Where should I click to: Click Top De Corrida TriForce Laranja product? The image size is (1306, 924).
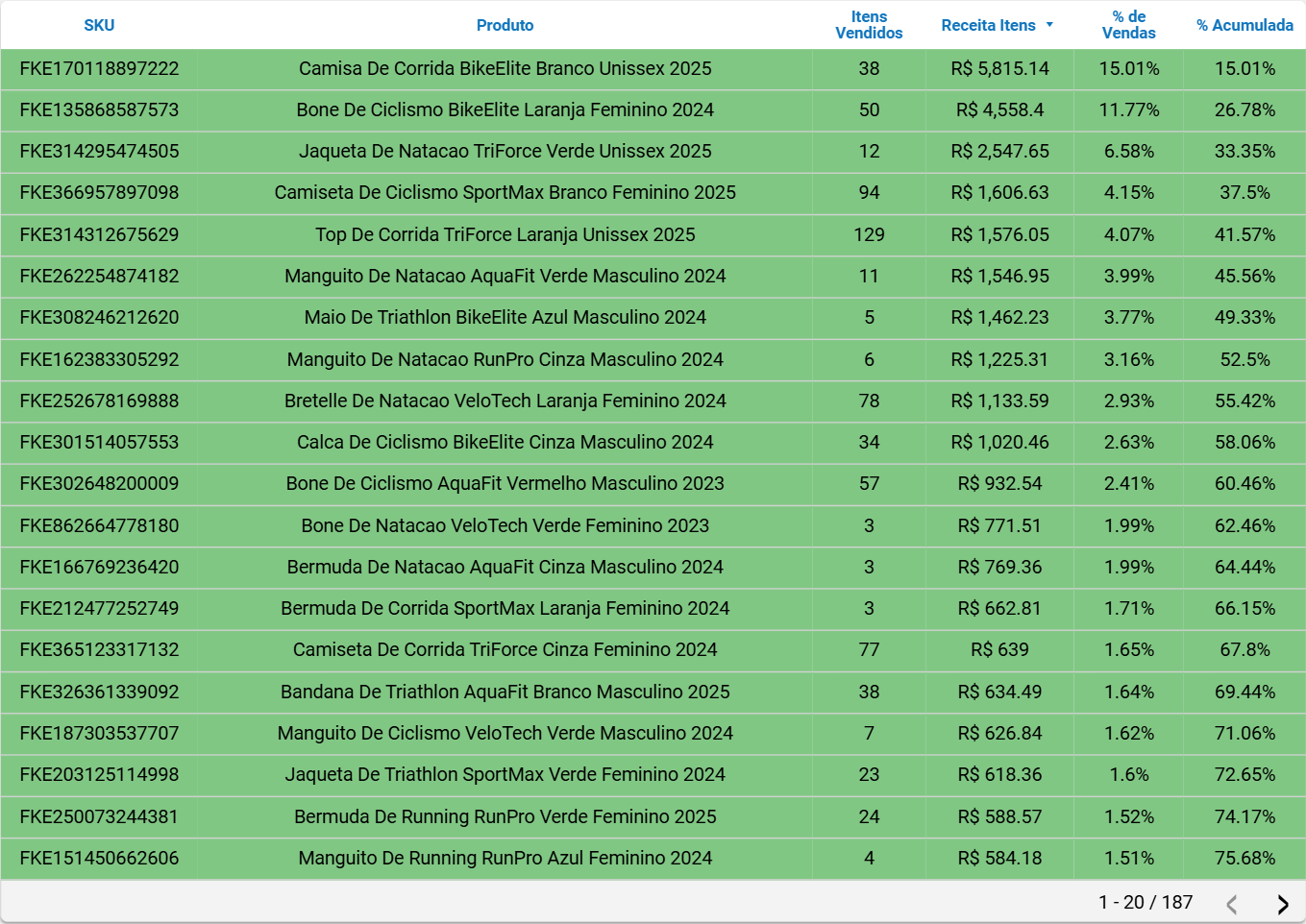click(x=505, y=235)
